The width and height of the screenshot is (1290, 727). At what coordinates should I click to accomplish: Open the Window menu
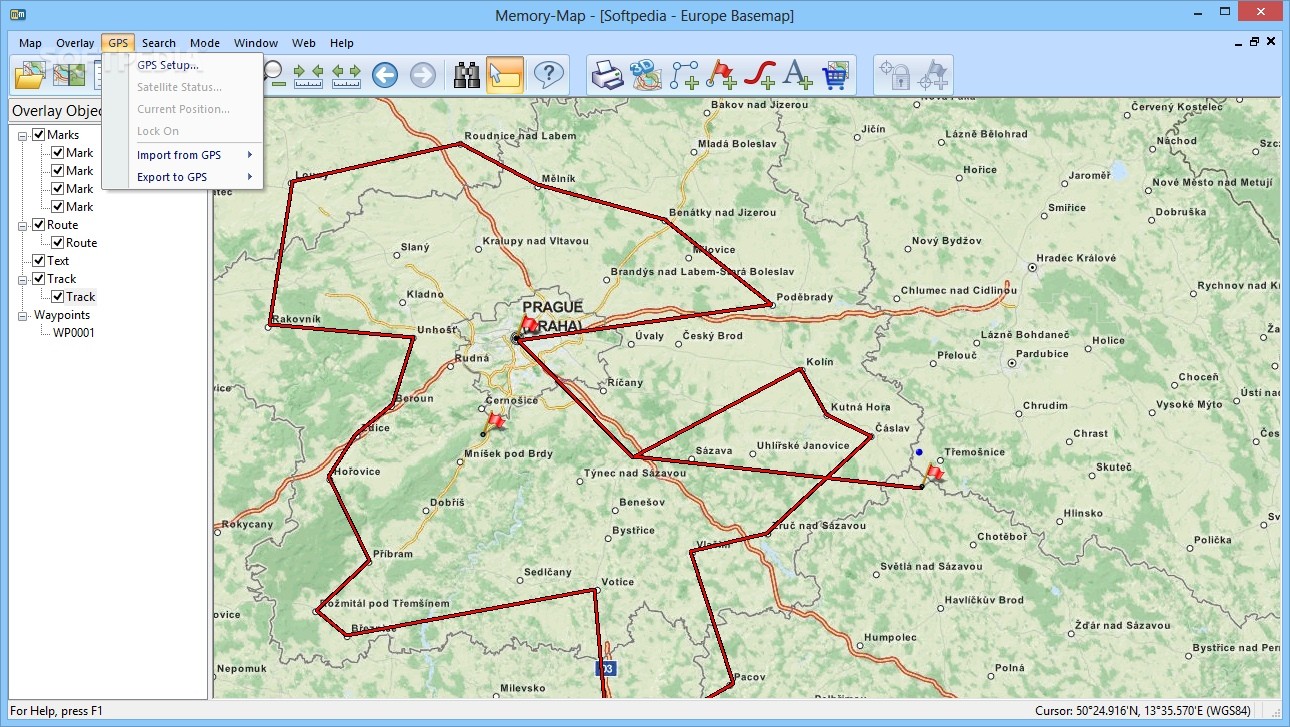tap(256, 43)
